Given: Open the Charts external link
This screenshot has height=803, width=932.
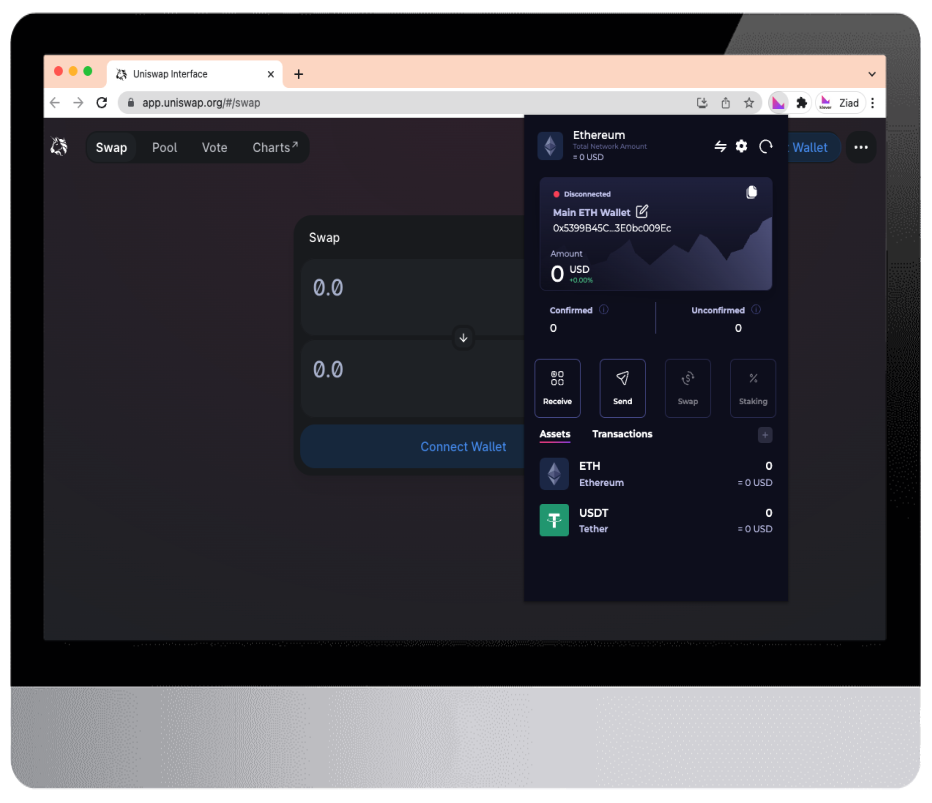Looking at the screenshot, I should point(275,147).
